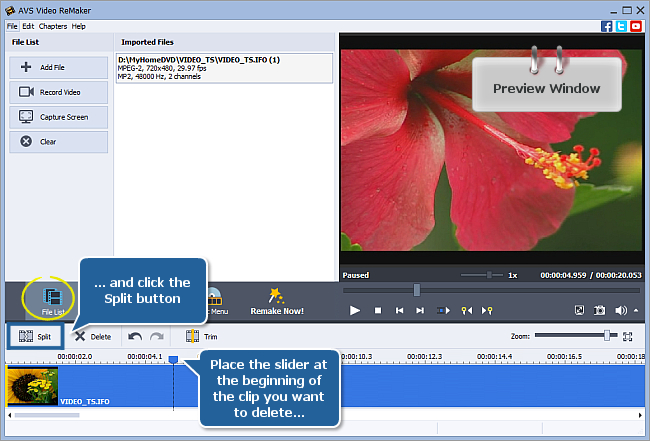
Task: Click the blue timeline cursor marker
Action: coord(173,360)
